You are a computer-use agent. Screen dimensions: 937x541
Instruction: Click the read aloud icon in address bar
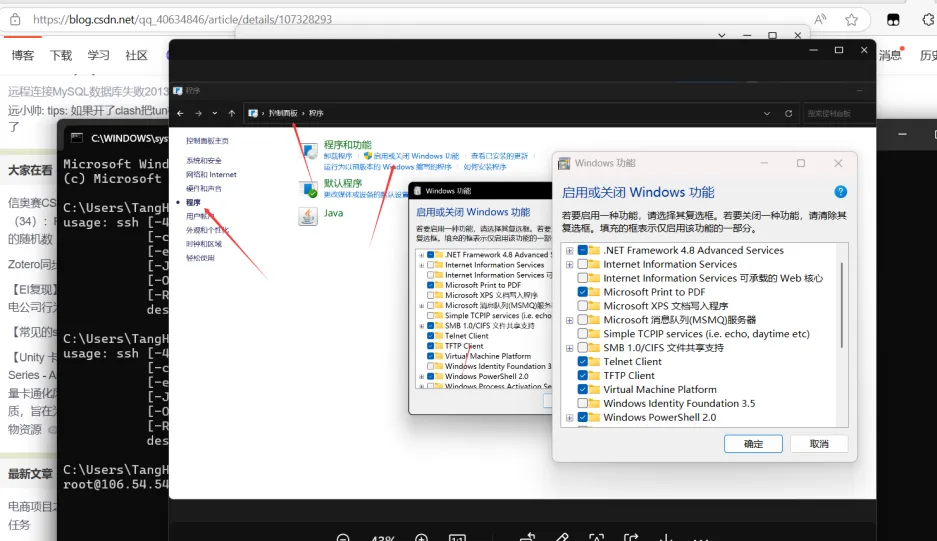(x=820, y=19)
